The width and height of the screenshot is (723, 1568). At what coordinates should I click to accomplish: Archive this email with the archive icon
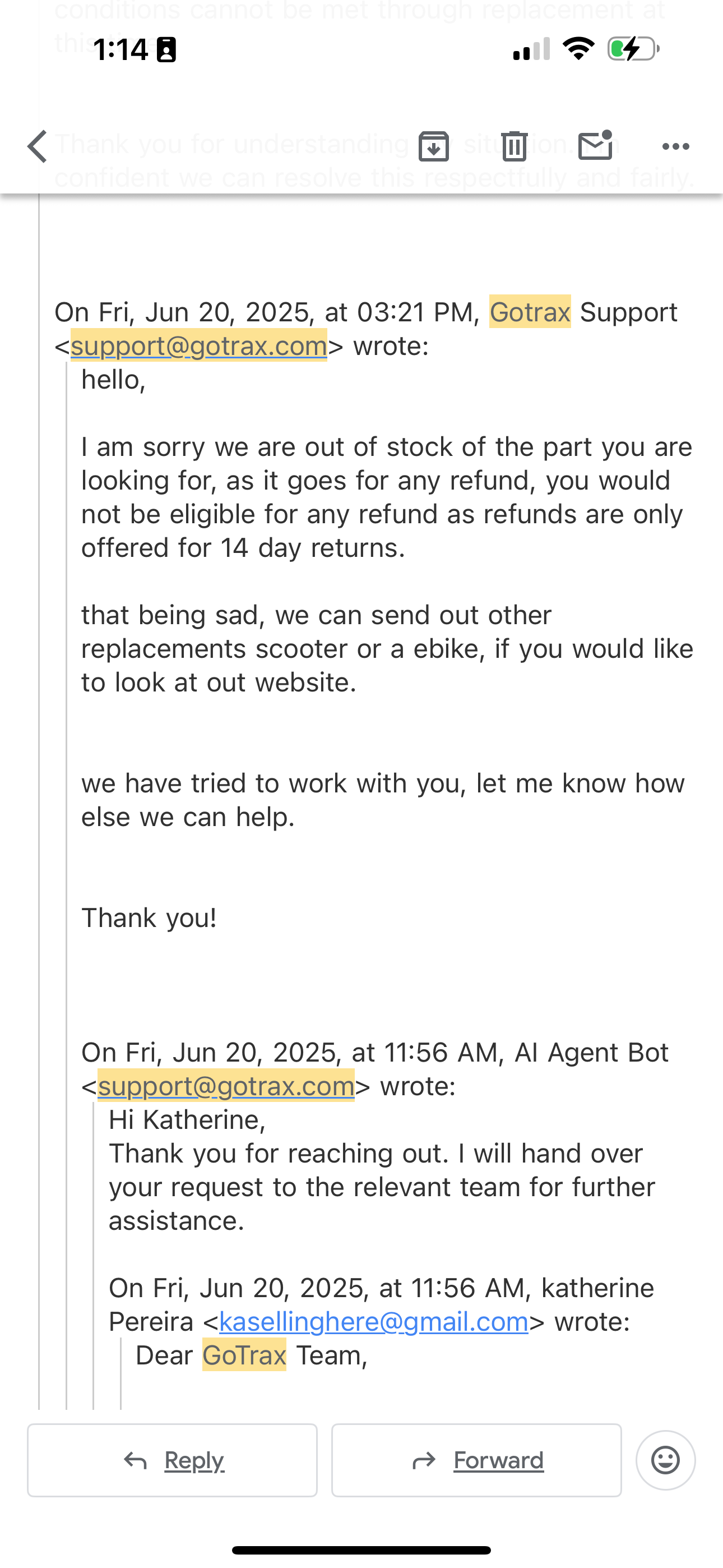(434, 146)
